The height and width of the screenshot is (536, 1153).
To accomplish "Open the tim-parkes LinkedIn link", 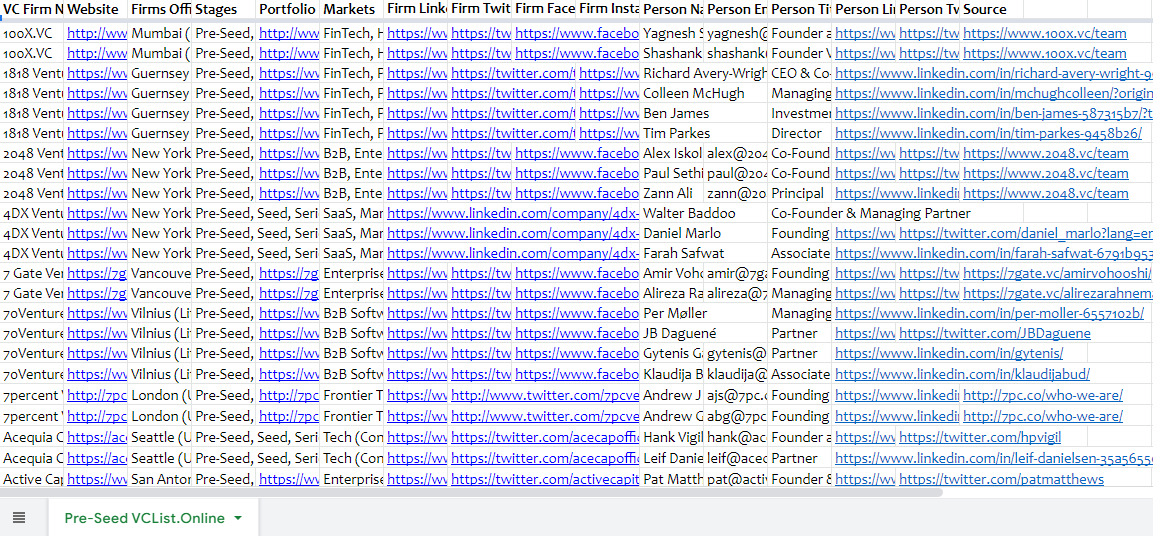I will (x=988, y=133).
